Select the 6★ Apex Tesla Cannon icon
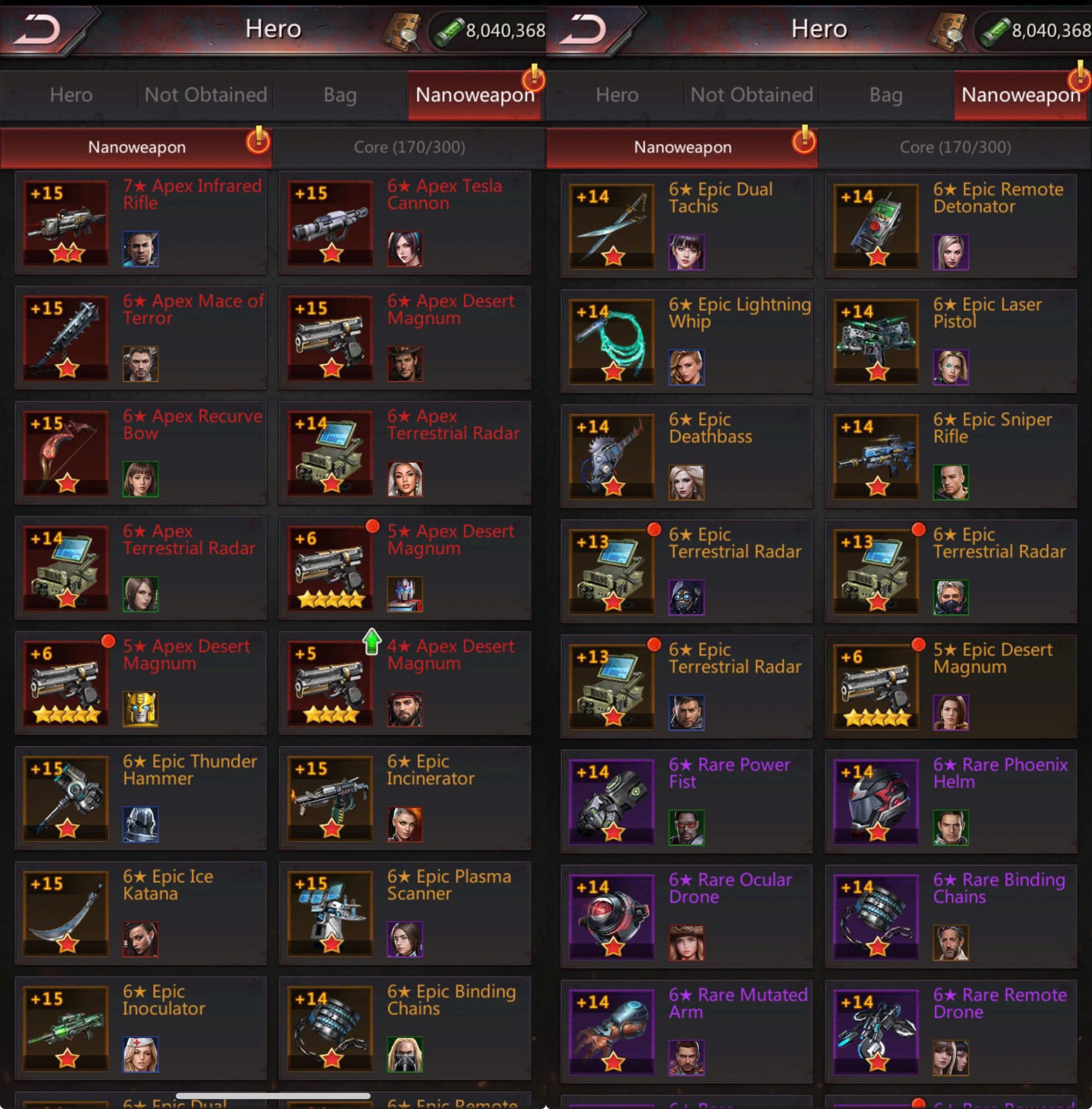The image size is (1092, 1109). pos(330,223)
